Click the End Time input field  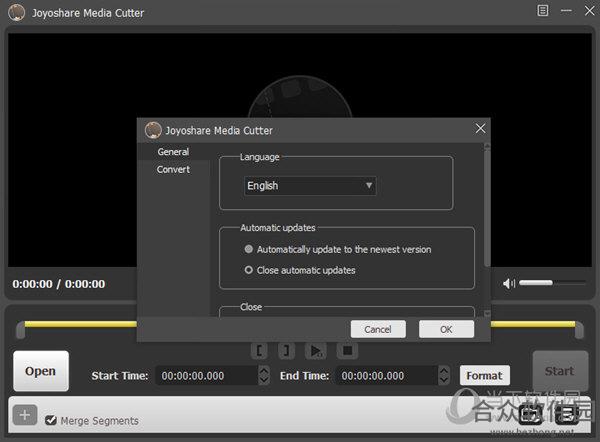pyautogui.click(x=386, y=376)
